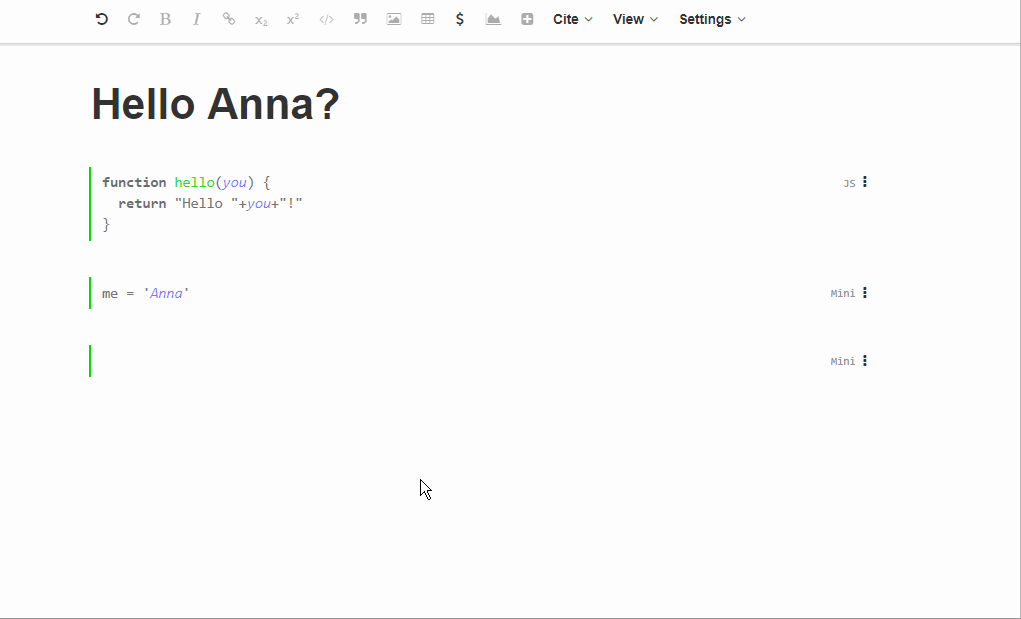Open the Settings dropdown
Image resolution: width=1021 pixels, height=619 pixels.
(x=707, y=19)
